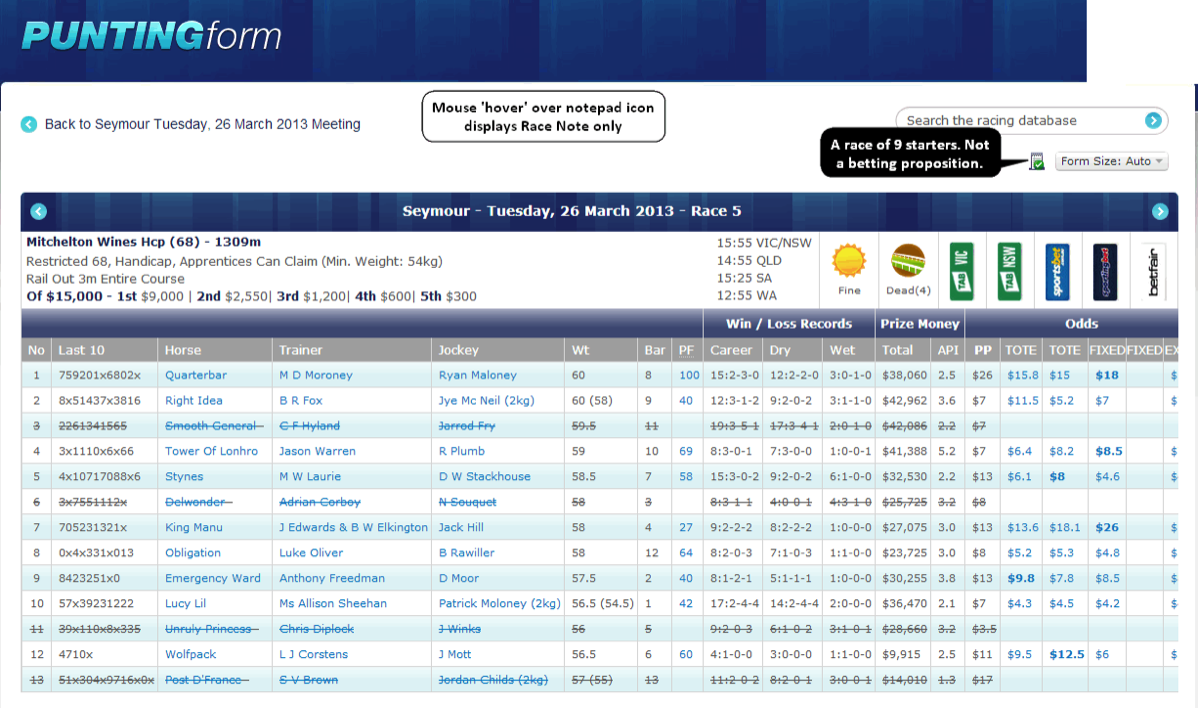Click the Dead(4) track condition icon

coord(907,262)
